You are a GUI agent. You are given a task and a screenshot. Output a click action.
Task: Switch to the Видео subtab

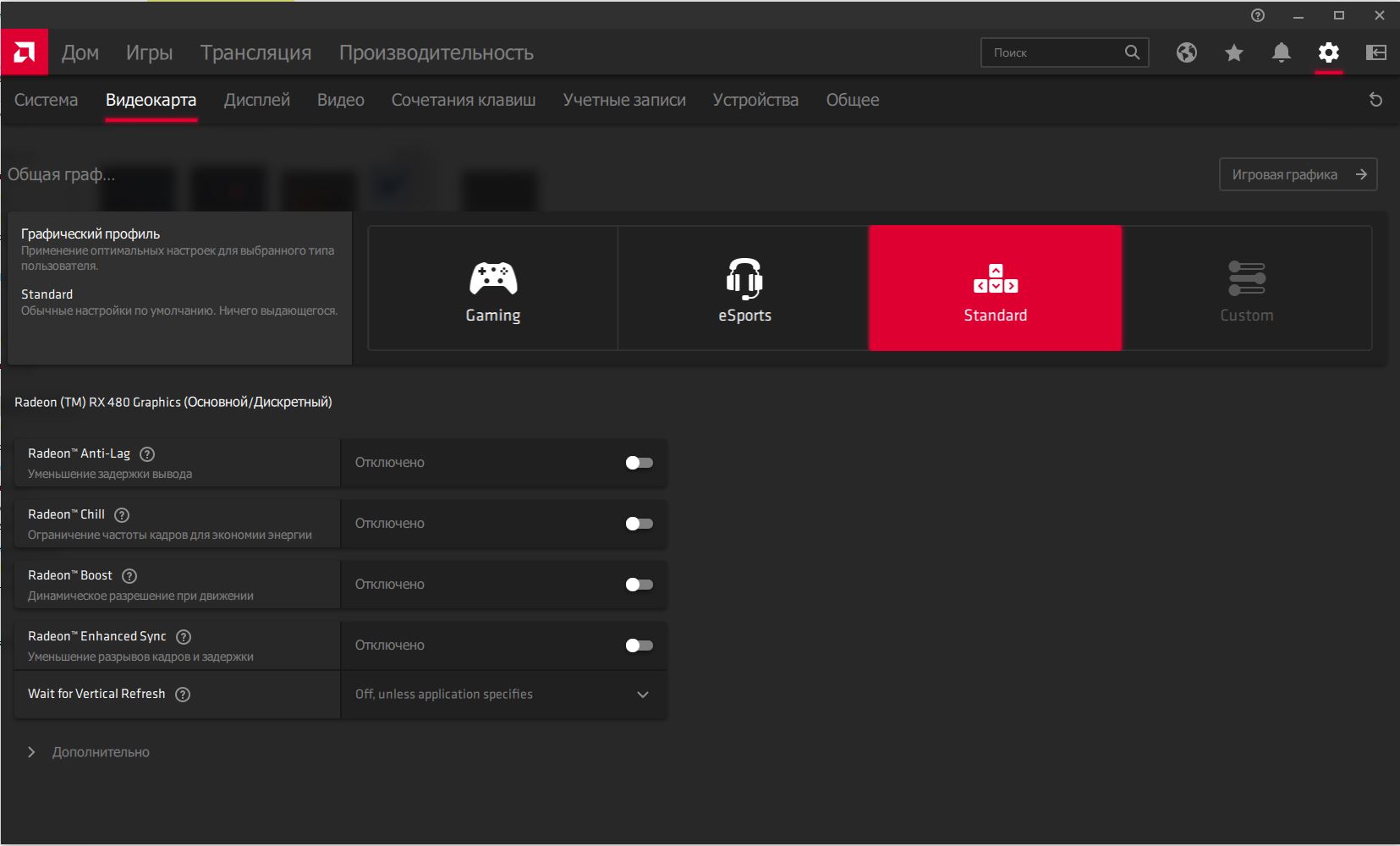coord(341,100)
